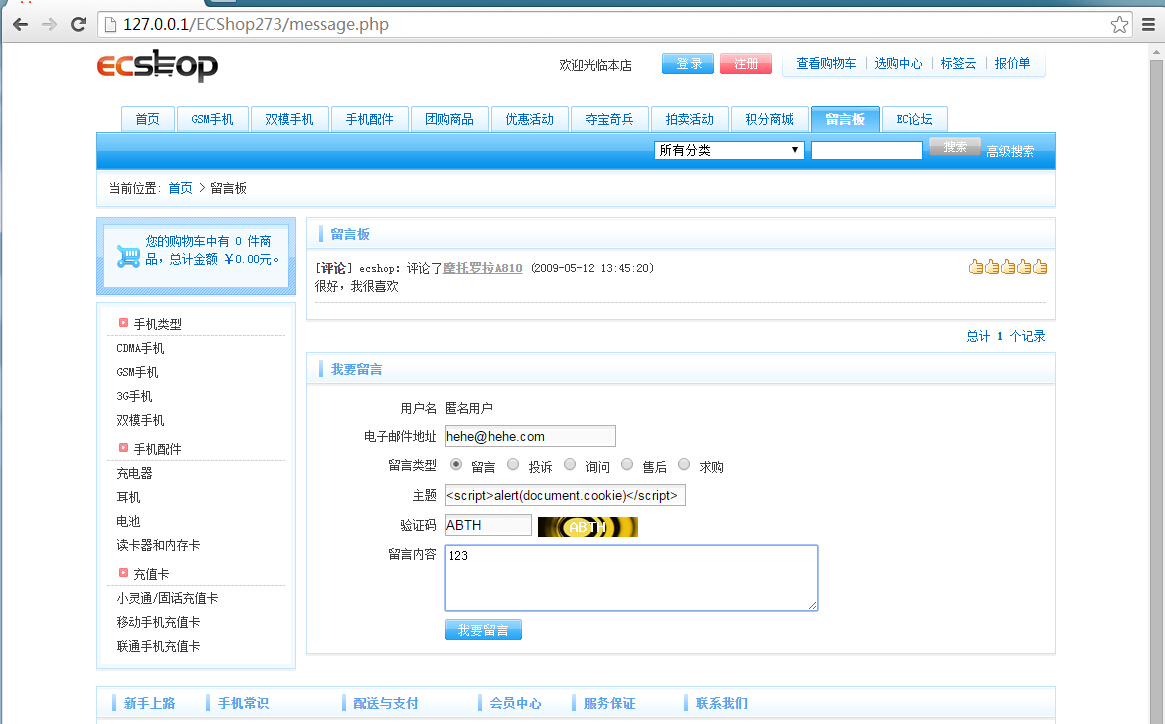Open the GSM手机 navigation tab
Viewport: 1165px width, 724px height.
212,119
